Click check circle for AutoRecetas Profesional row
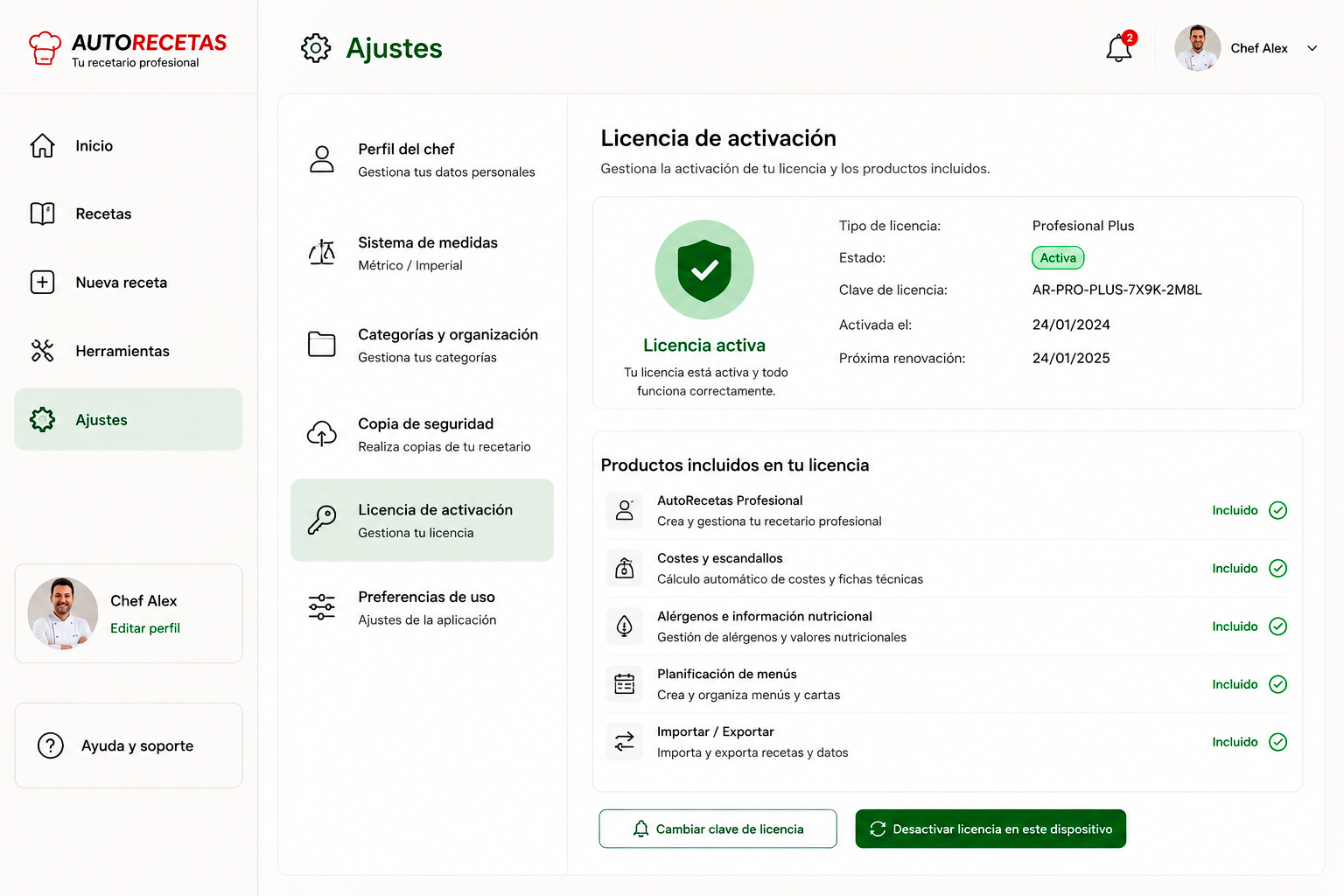The width and height of the screenshot is (1344, 896). (1278, 510)
